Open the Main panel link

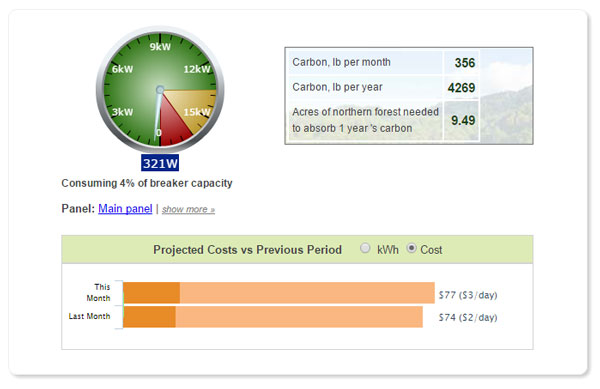click(x=125, y=208)
